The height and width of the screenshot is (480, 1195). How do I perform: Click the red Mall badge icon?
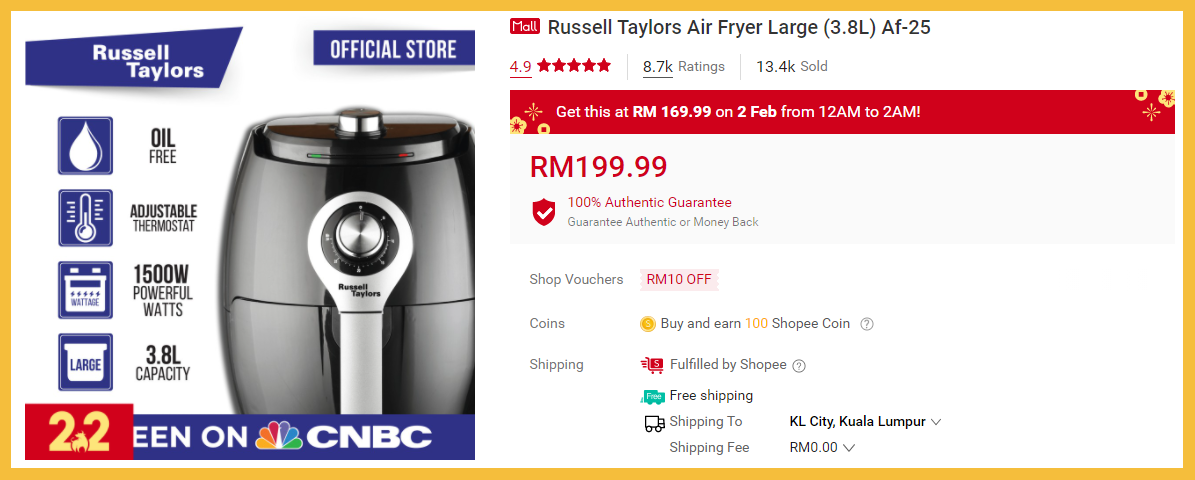pyautogui.click(x=524, y=27)
